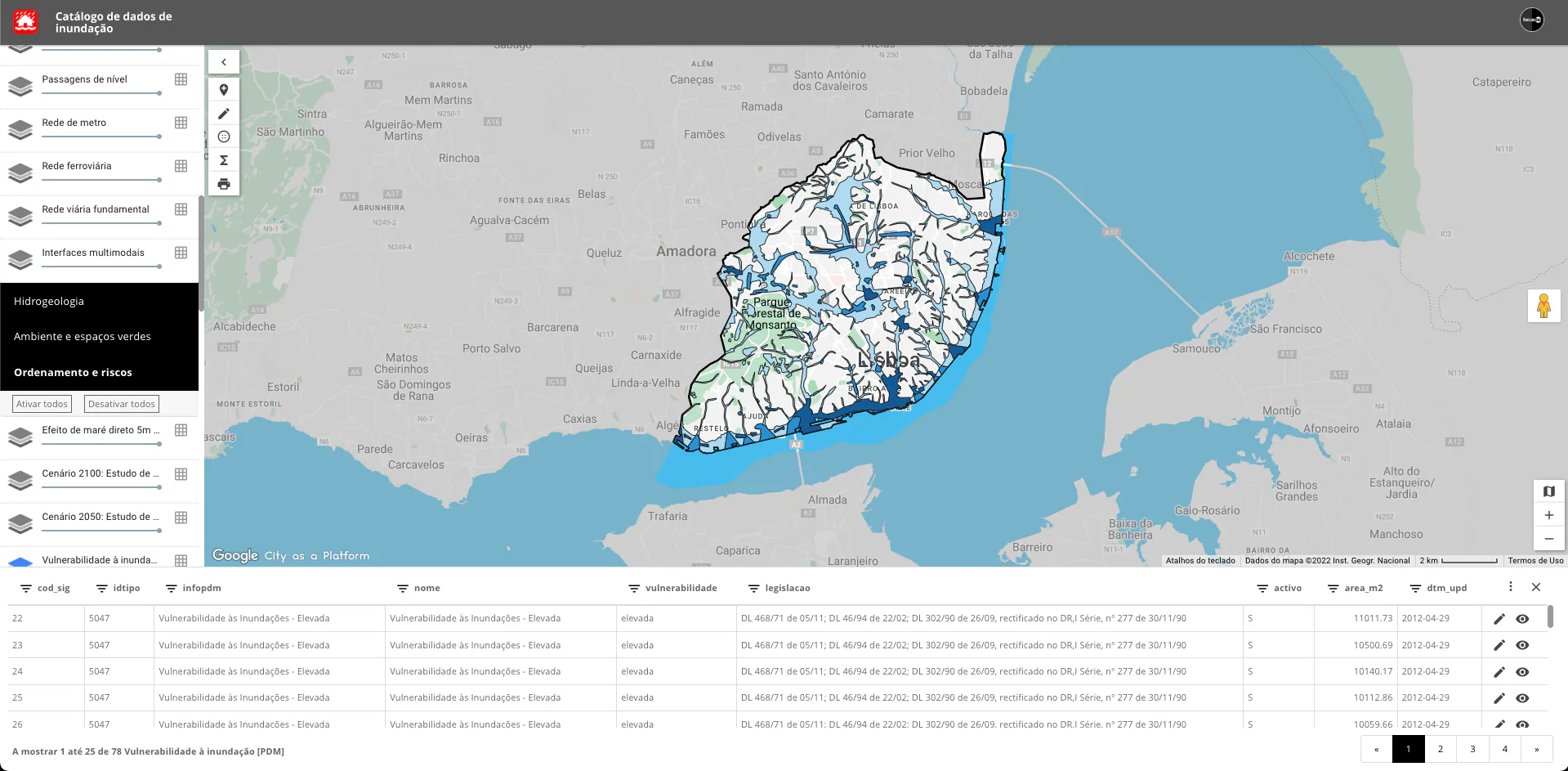Viewport: 1568px width, 771px height.
Task: Click the Ativar todos button
Action: point(41,403)
